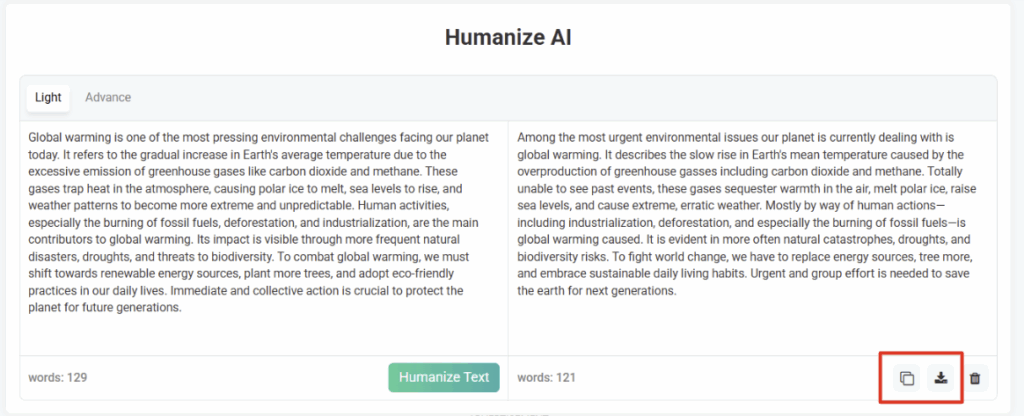Copy the humanized output text
Viewport: 1024px width, 416px height.
click(907, 378)
